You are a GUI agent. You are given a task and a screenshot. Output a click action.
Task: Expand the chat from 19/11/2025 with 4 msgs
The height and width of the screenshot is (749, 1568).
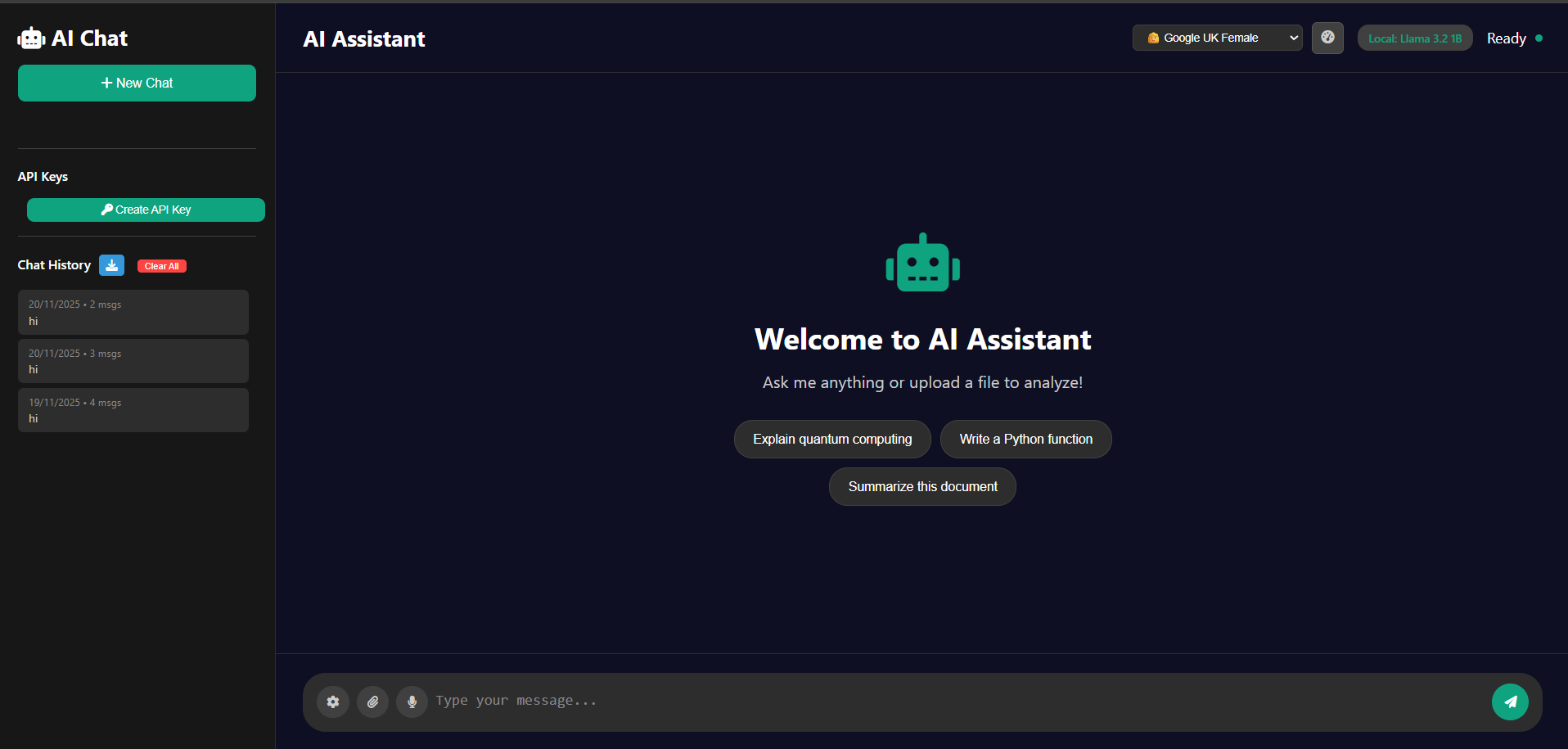pyautogui.click(x=133, y=409)
